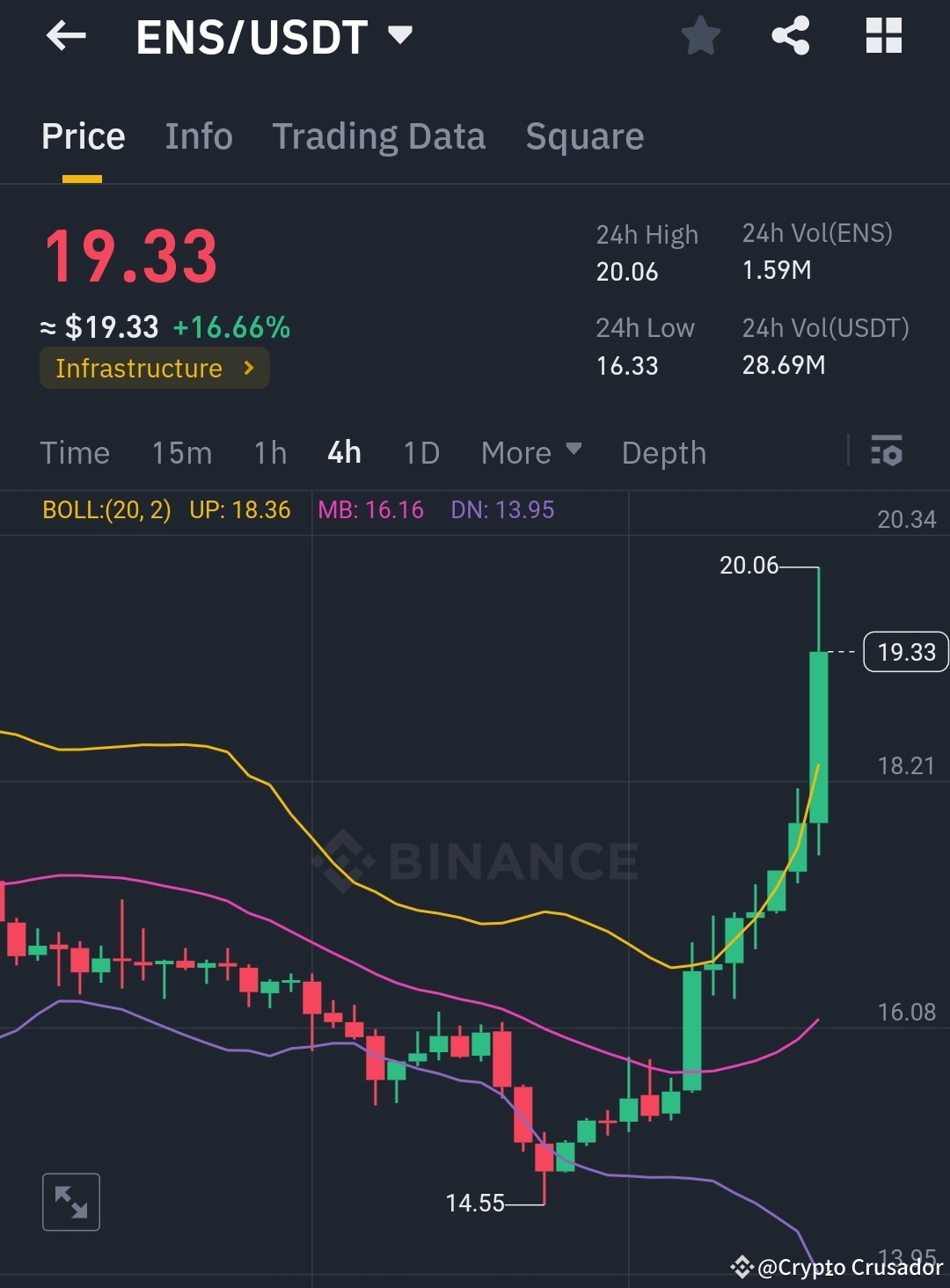
Task: Switch the chart to 1h timeframe
Action: coord(269,452)
